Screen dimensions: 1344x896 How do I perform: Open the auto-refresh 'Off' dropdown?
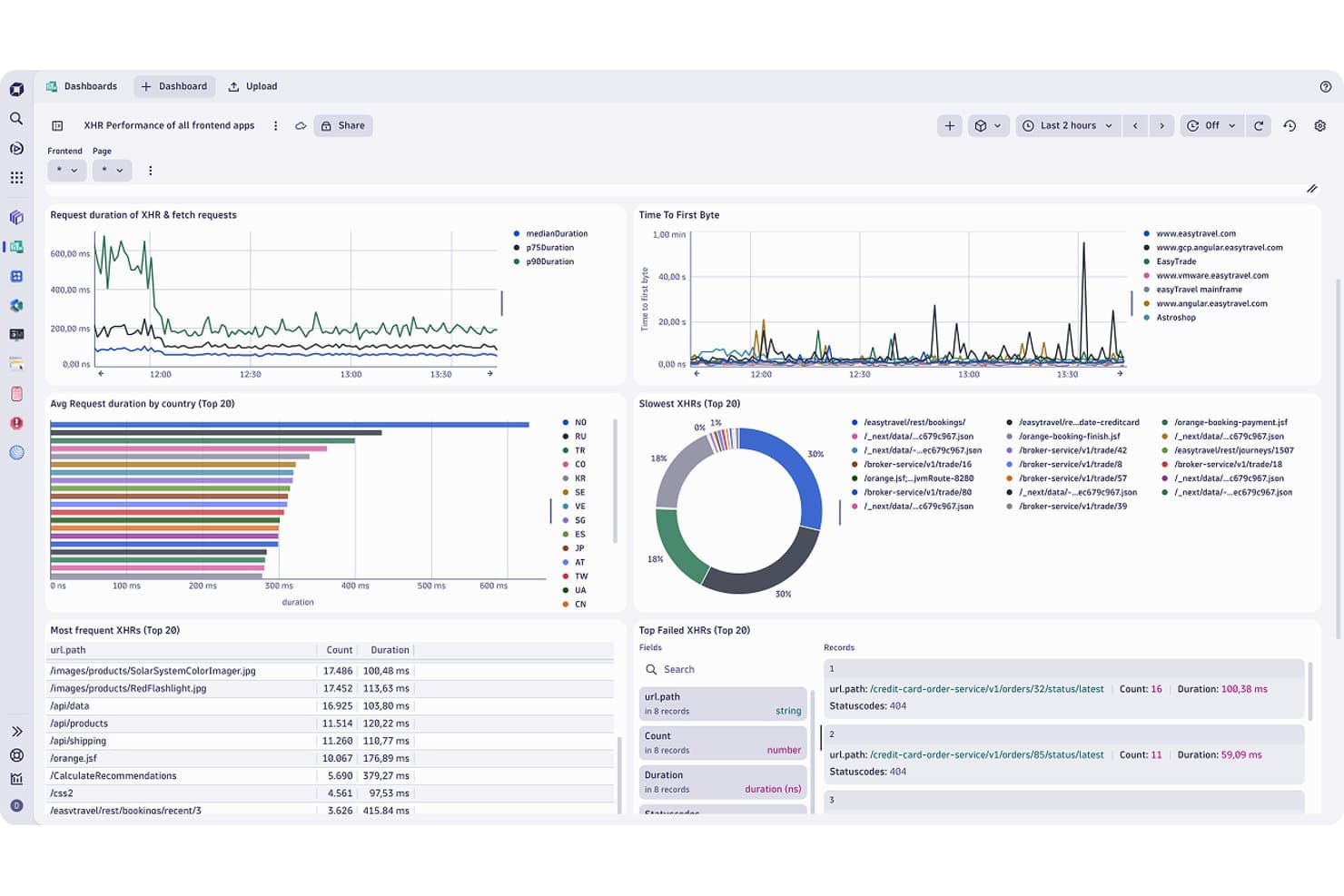[x=1211, y=125]
